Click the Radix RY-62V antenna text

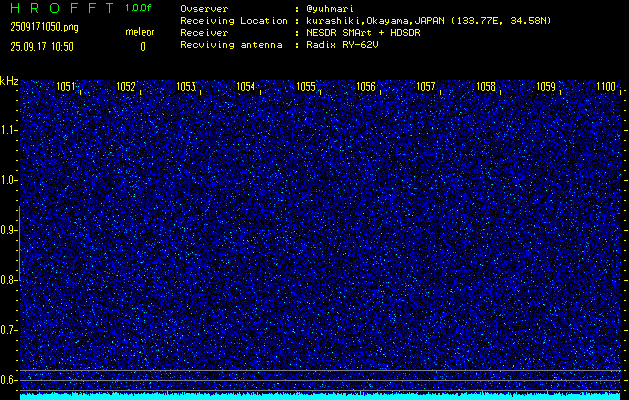tap(342, 45)
